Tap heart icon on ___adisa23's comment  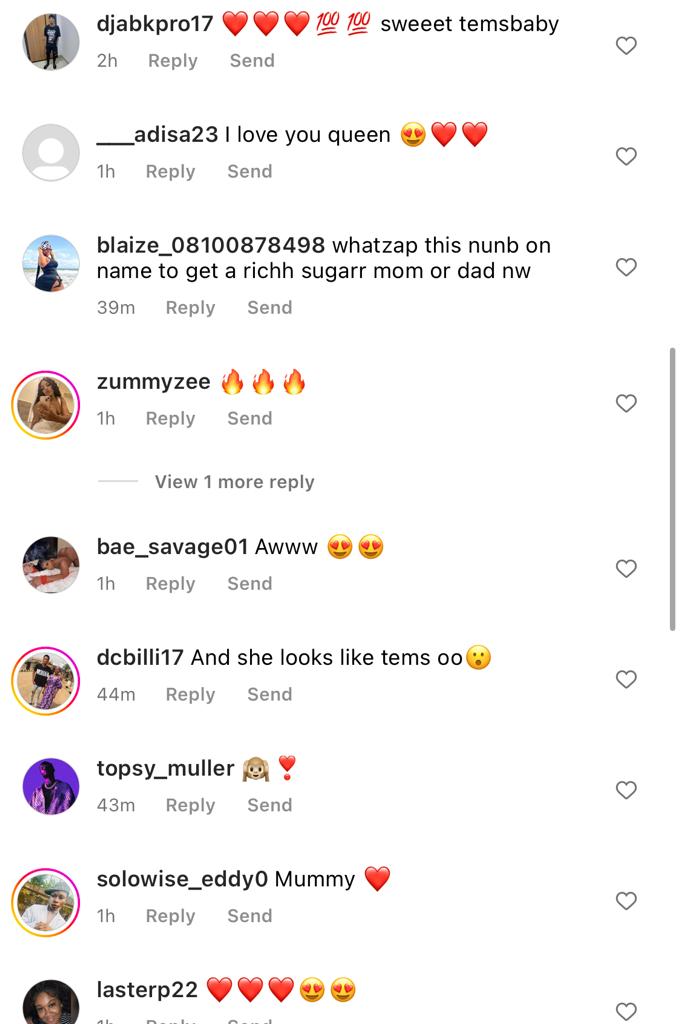click(626, 157)
